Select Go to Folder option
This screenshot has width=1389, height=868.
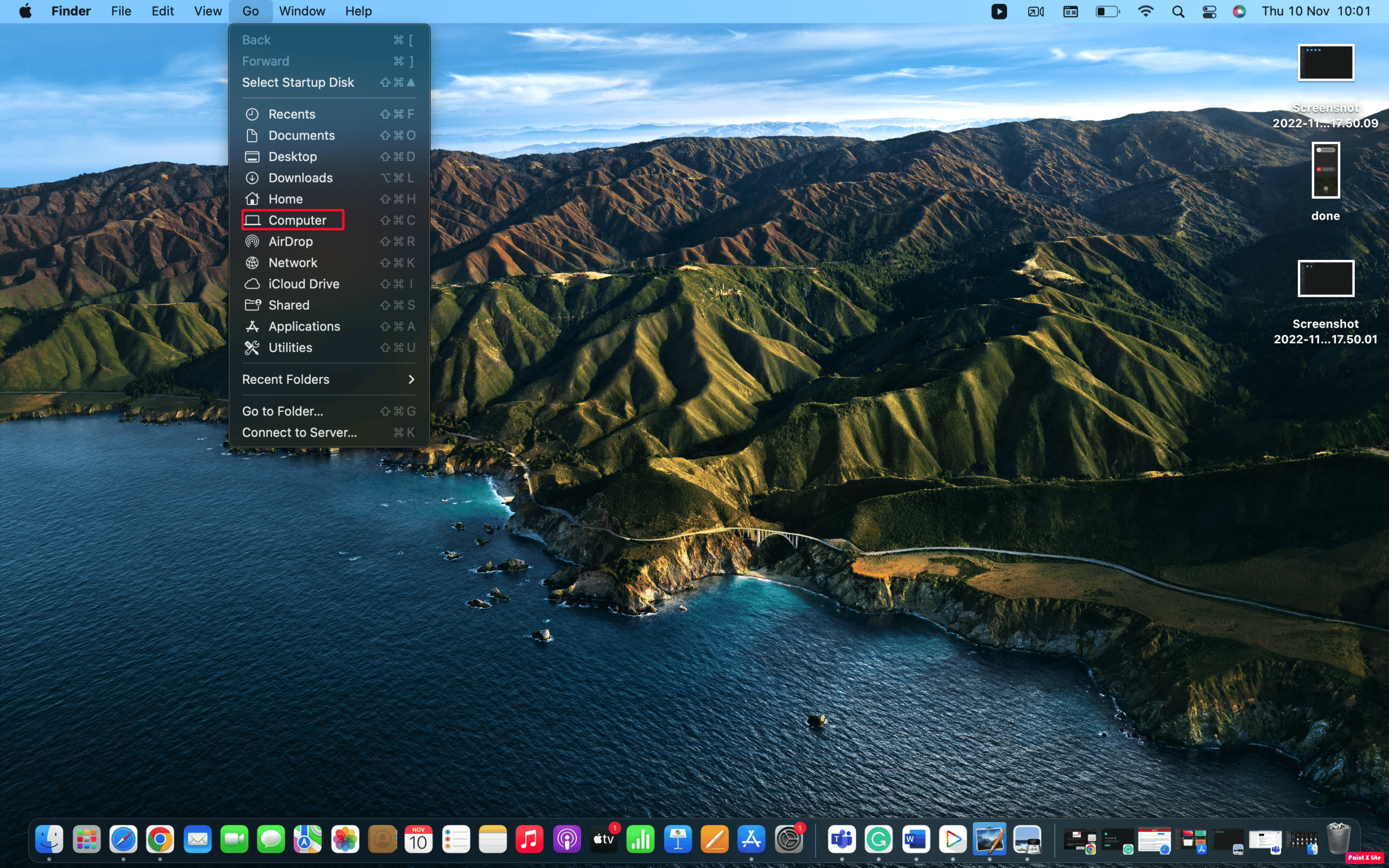(x=282, y=410)
